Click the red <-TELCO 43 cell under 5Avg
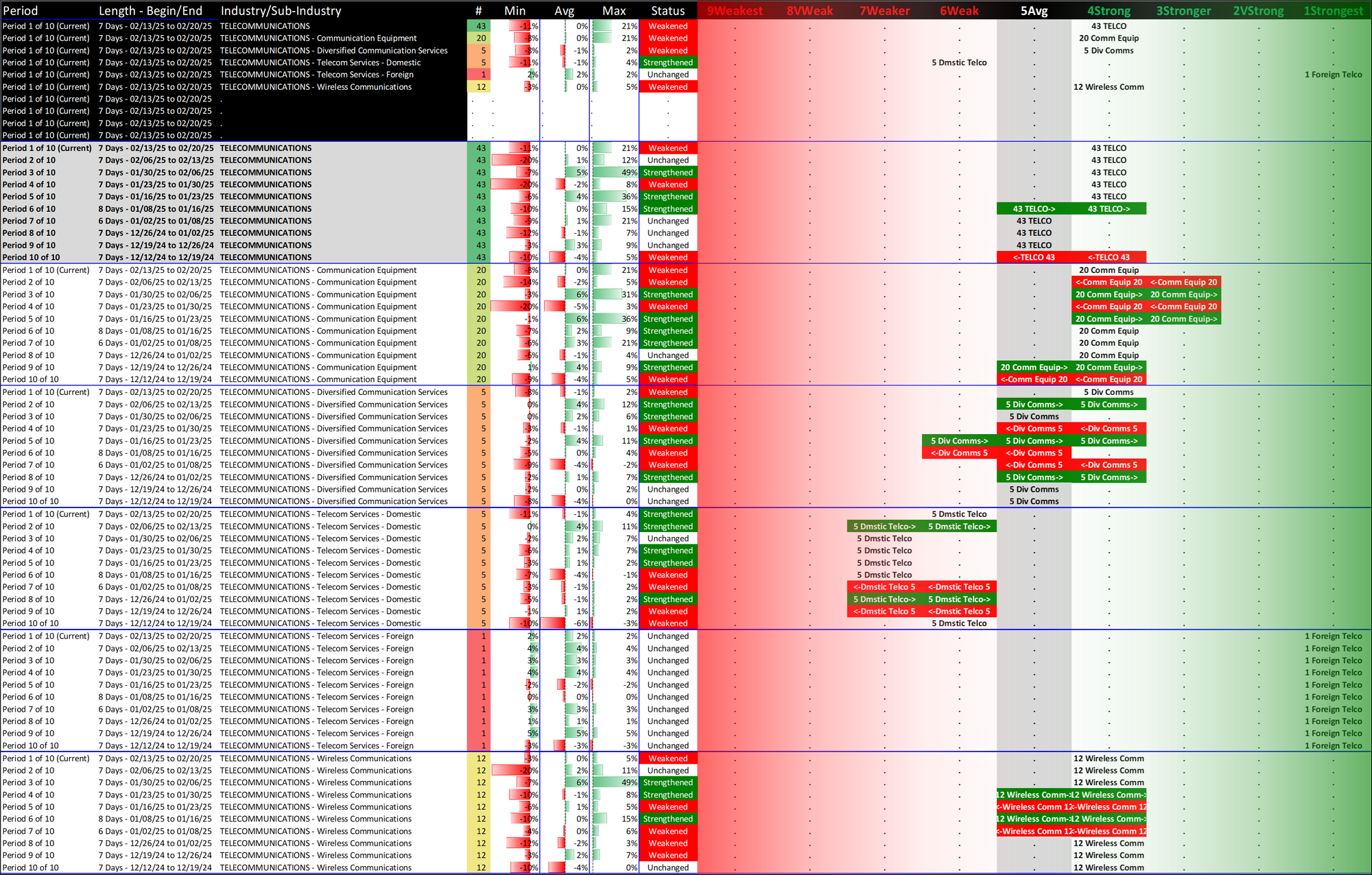This screenshot has width=1372, height=875. click(x=1034, y=258)
